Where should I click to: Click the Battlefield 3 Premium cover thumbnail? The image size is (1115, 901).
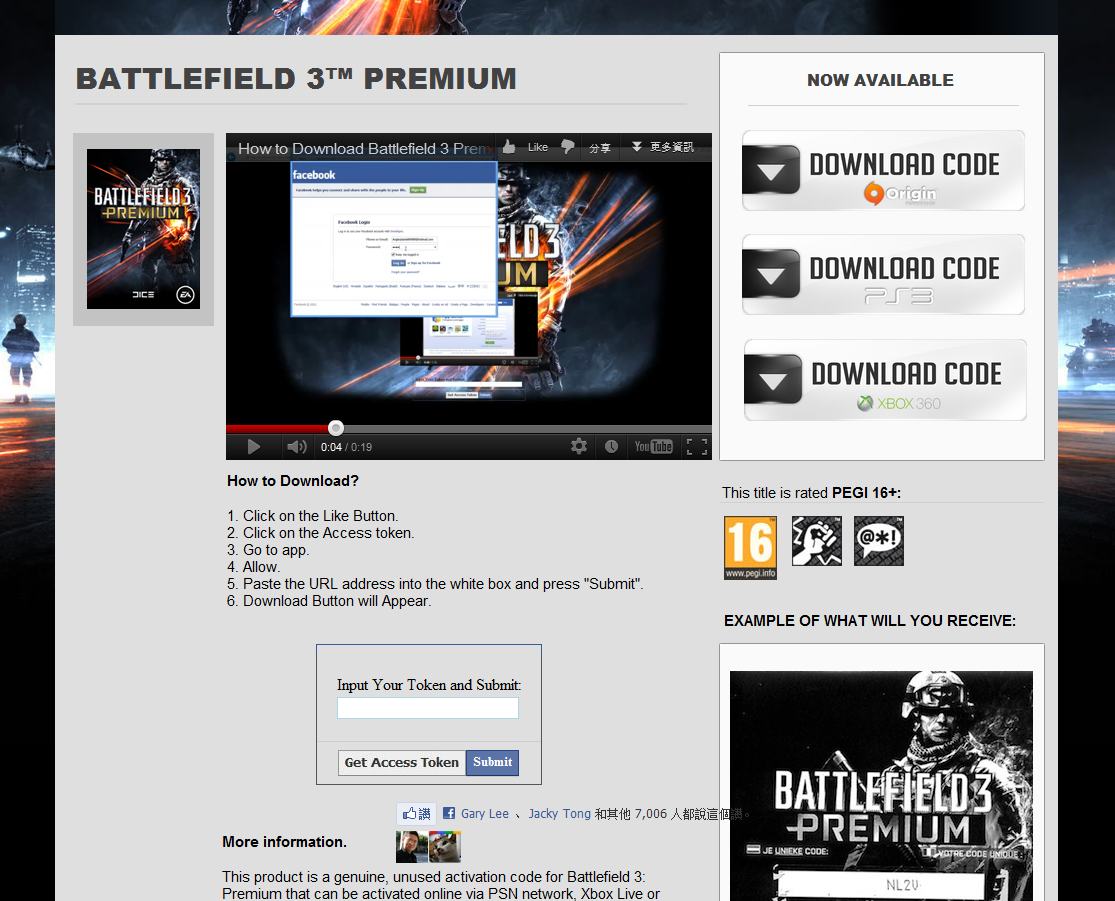pyautogui.click(x=143, y=229)
